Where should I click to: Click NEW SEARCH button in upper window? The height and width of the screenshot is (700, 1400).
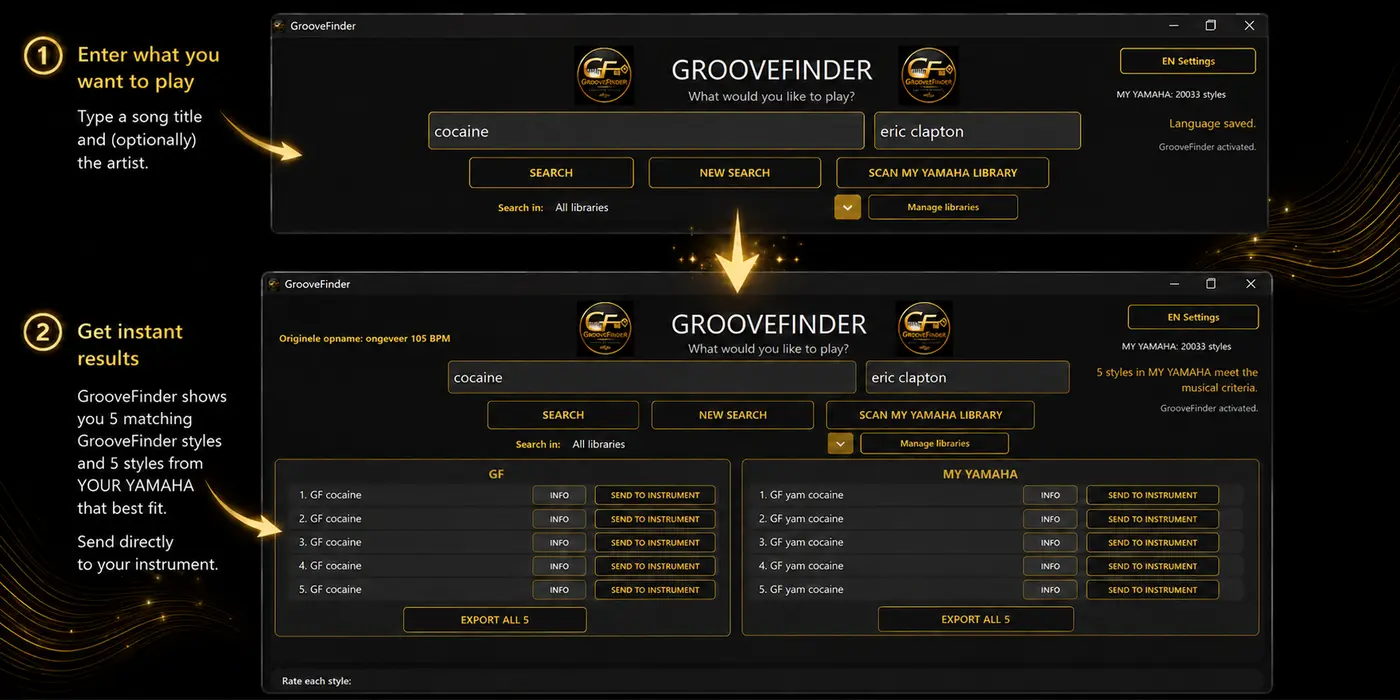tap(734, 173)
